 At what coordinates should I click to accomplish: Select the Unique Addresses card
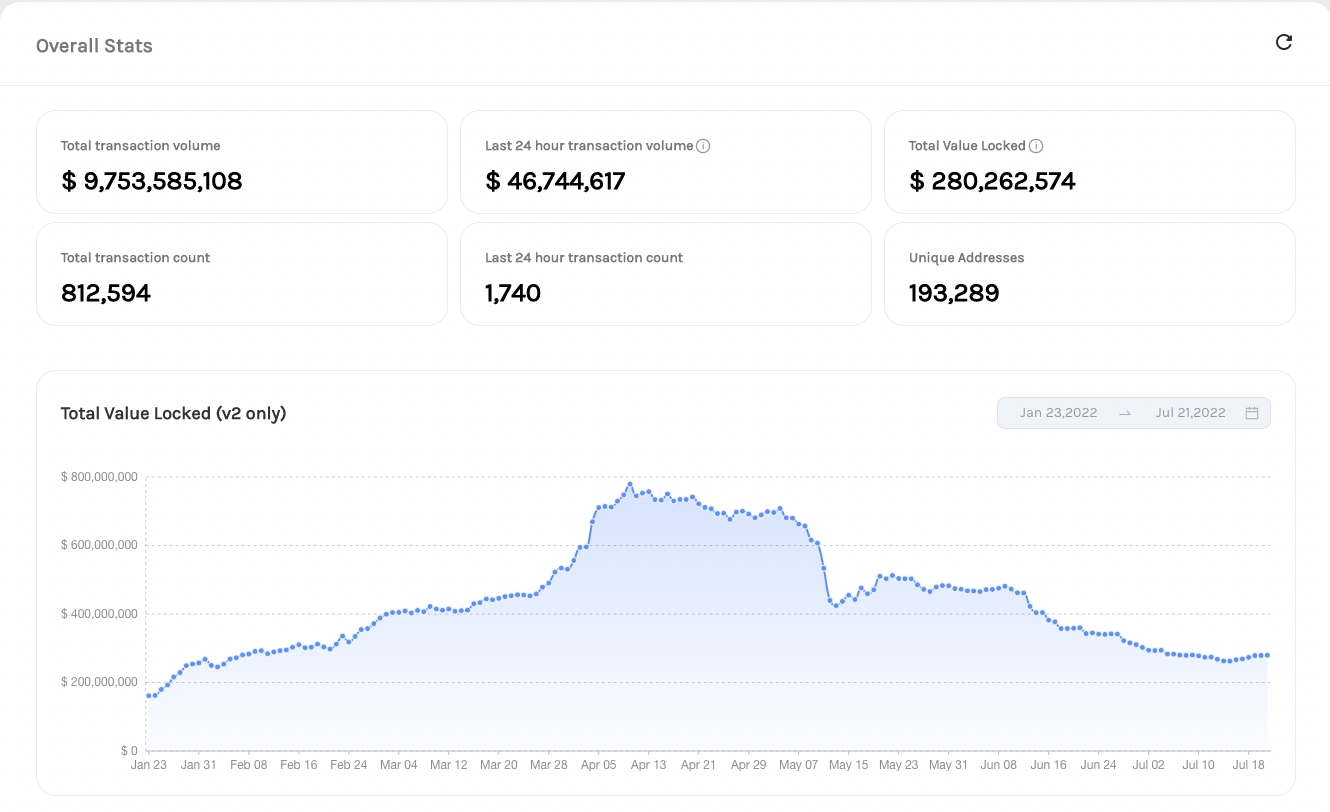[x=1089, y=274]
